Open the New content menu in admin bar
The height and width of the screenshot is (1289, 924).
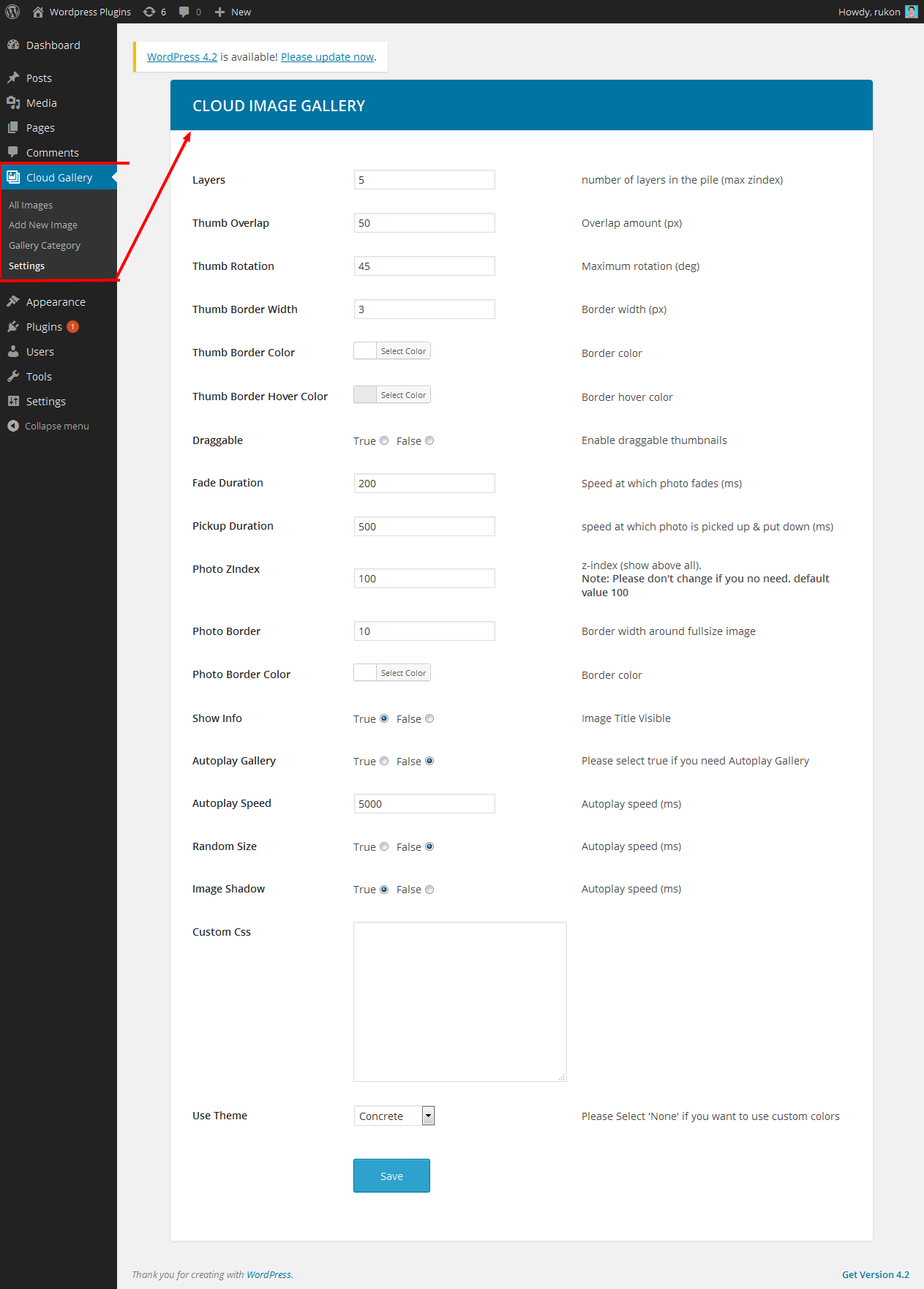click(233, 12)
